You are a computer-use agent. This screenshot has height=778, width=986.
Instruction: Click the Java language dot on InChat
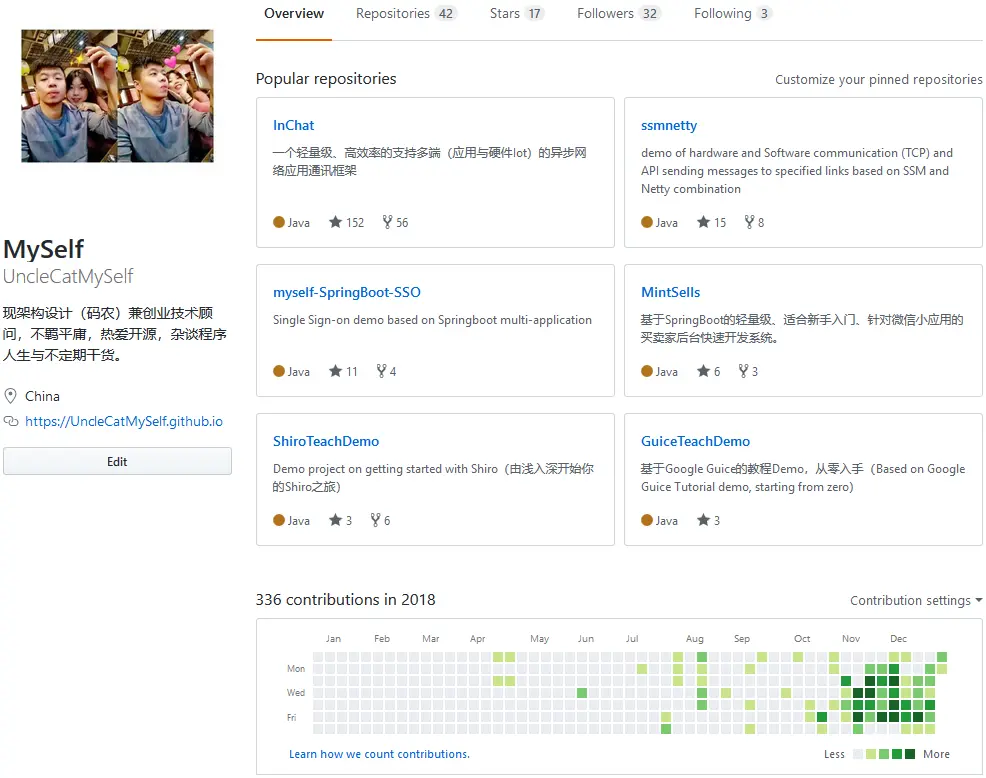[x=279, y=222]
